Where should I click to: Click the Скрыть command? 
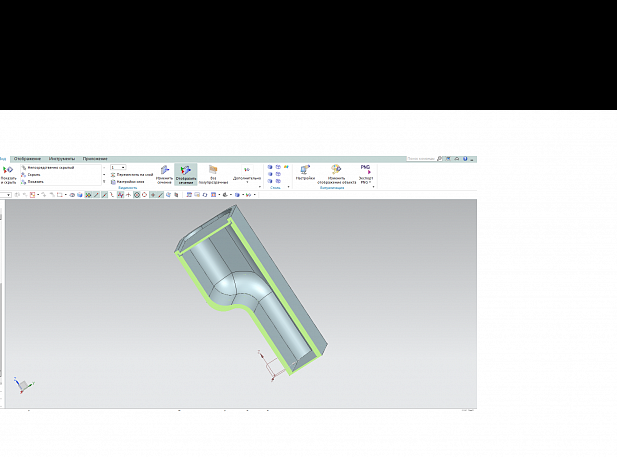click(31, 174)
